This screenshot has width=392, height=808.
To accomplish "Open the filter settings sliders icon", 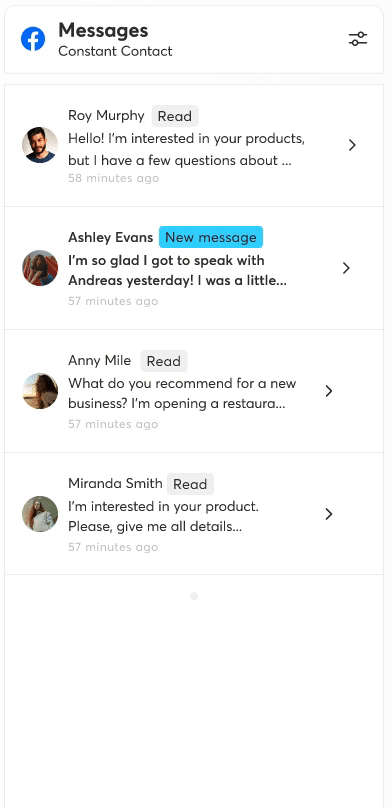I will tap(357, 39).
